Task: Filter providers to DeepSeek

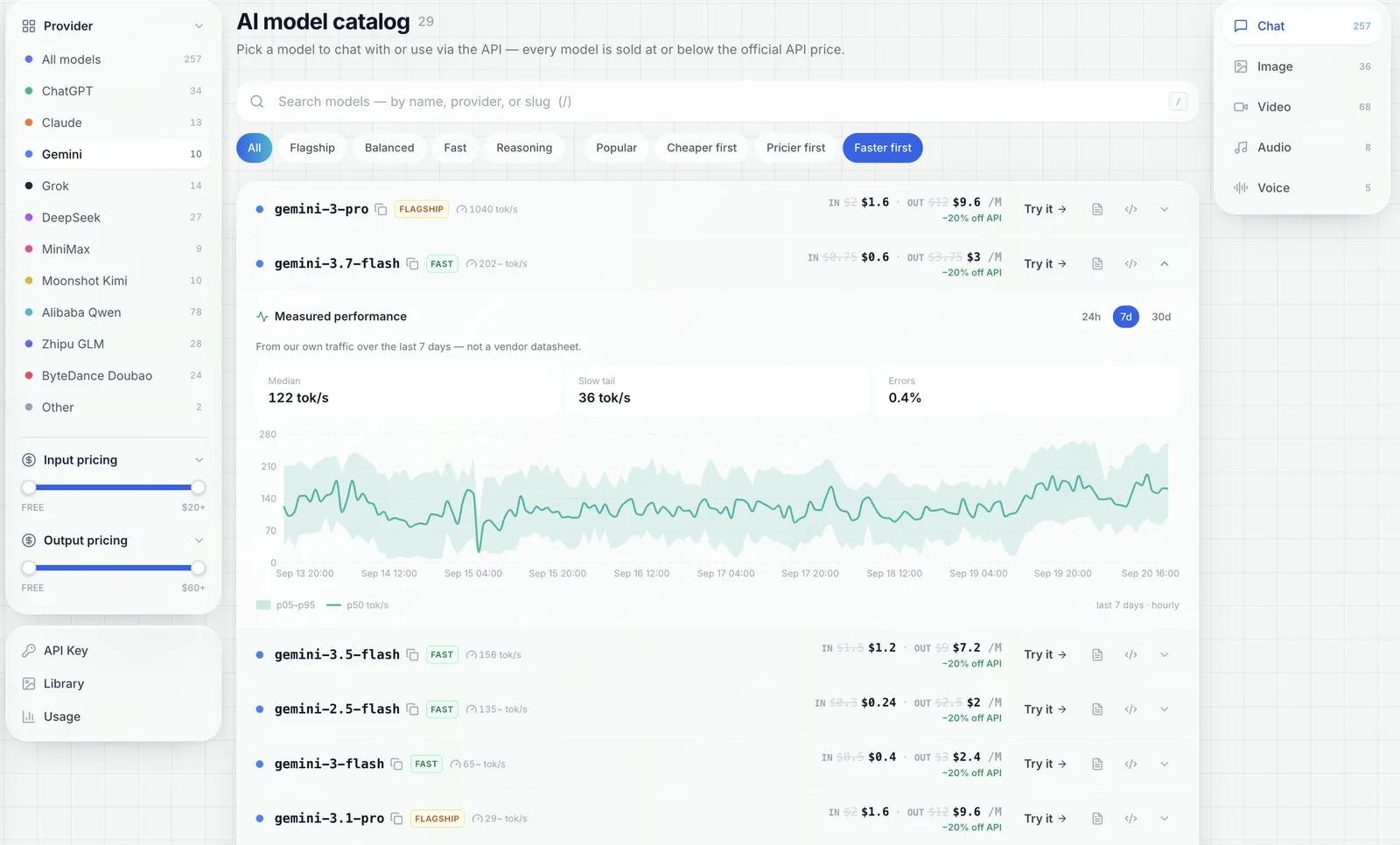Action: pyautogui.click(x=114, y=218)
